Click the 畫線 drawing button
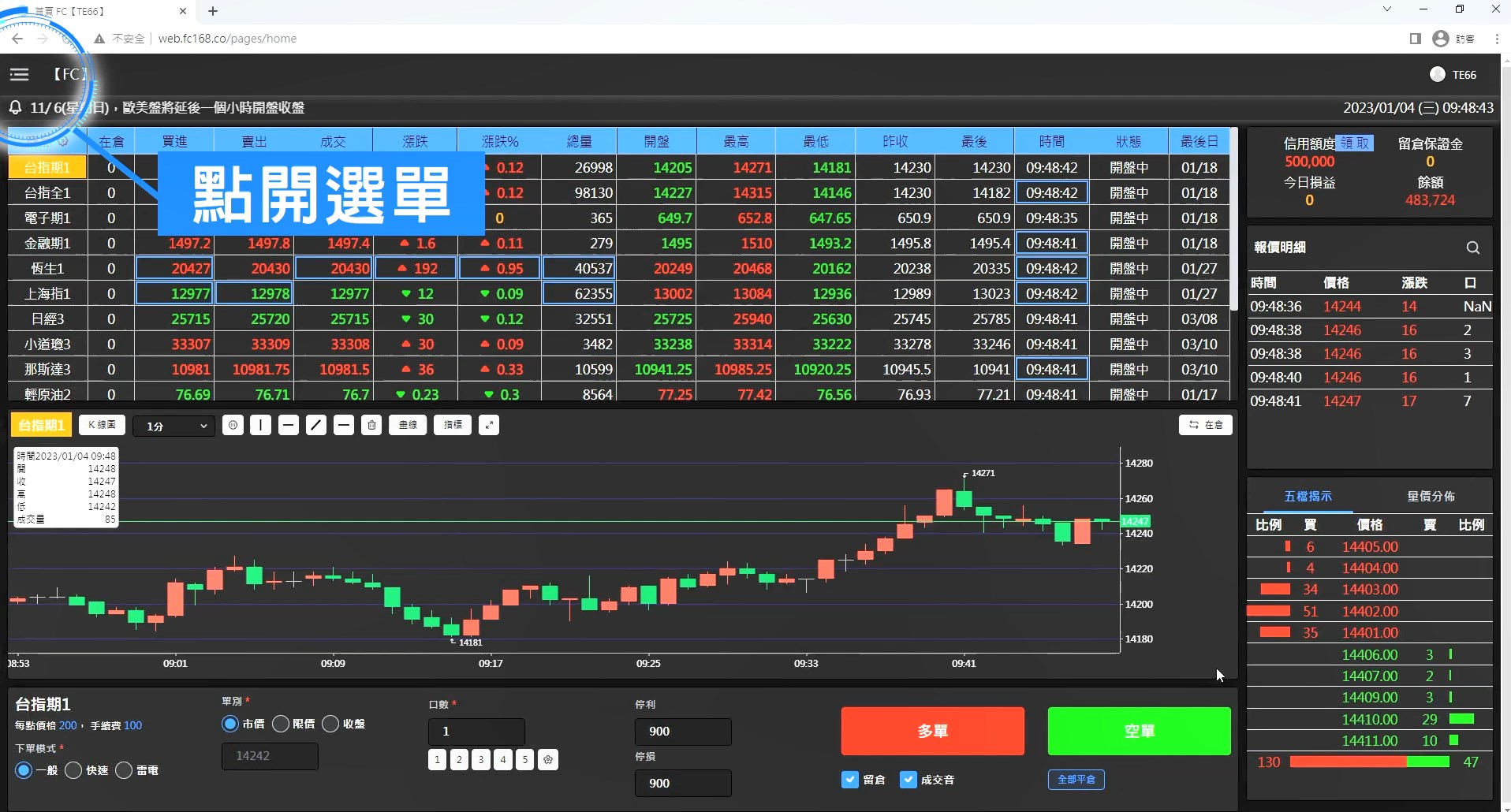1511x812 pixels. (x=408, y=425)
